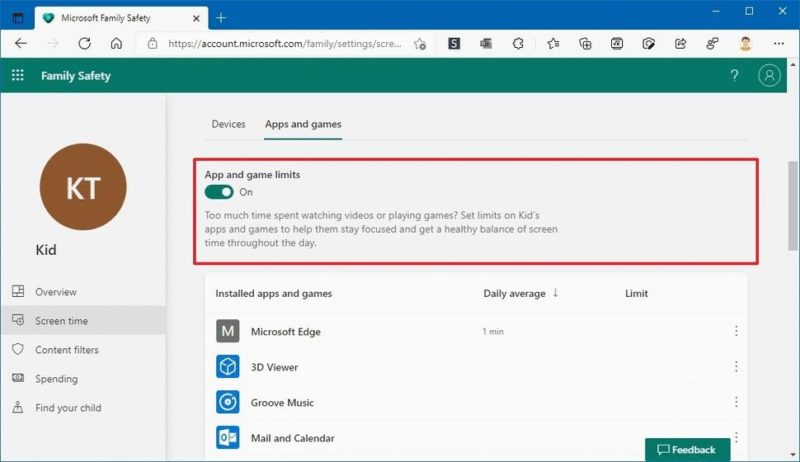Click the browser Refresh icon
The width and height of the screenshot is (800, 462).
tap(85, 44)
